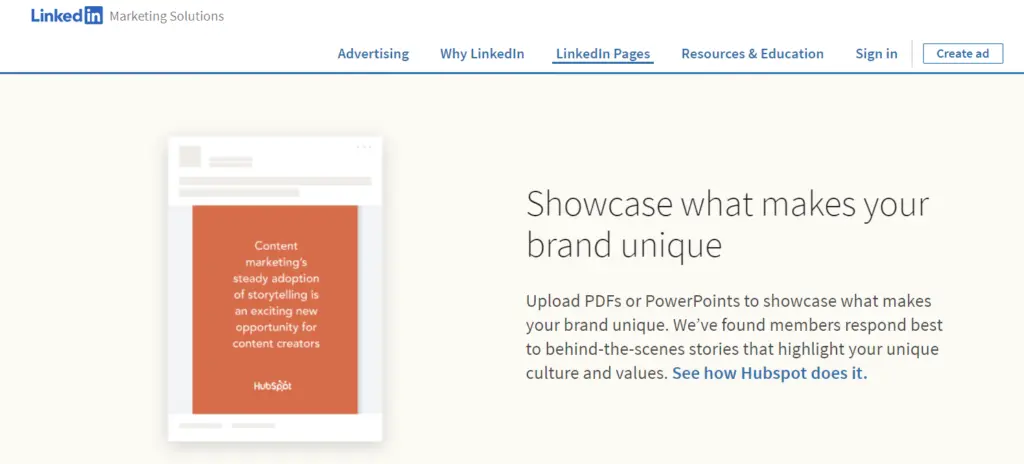Image resolution: width=1024 pixels, height=464 pixels.
Task: Click the HubSpot logo in the slide
Action: [272, 386]
